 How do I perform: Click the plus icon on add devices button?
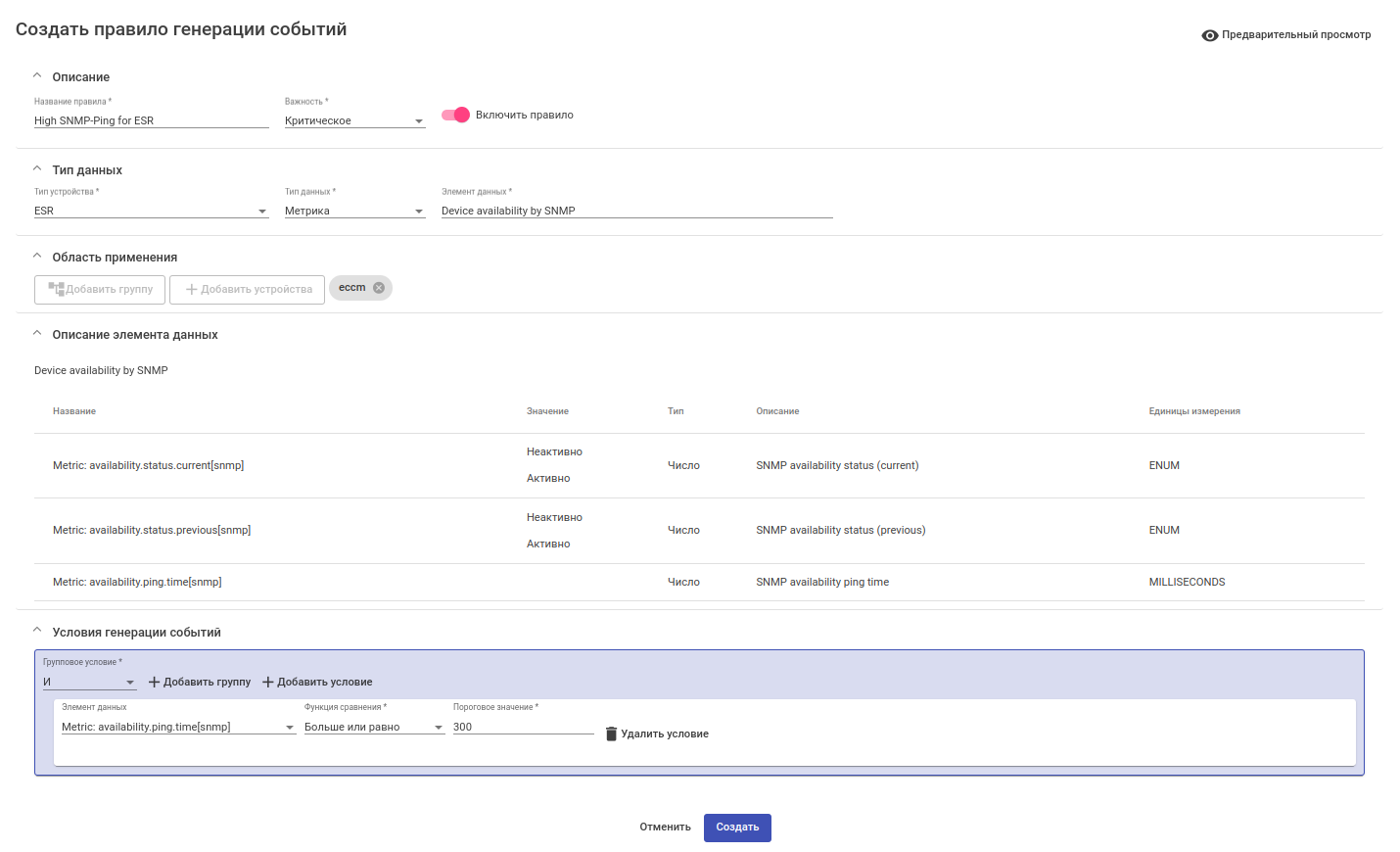point(192,290)
